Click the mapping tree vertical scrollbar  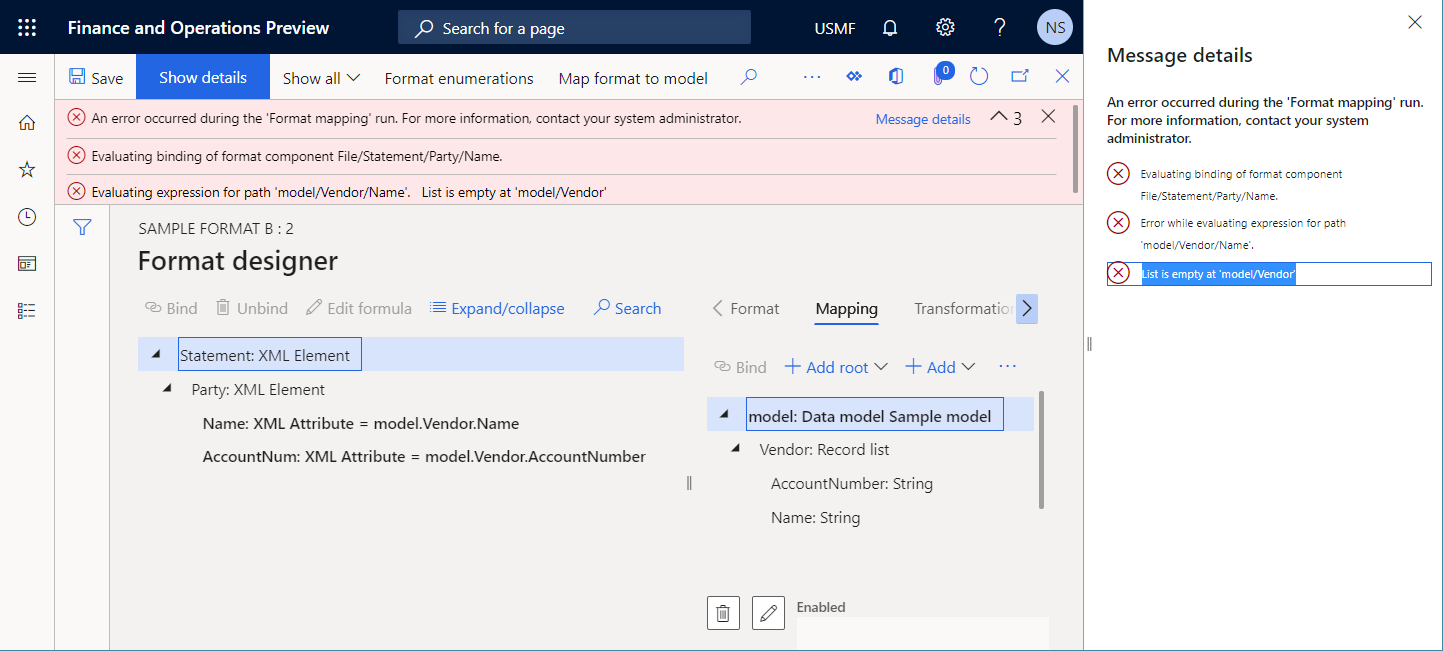tap(1041, 449)
